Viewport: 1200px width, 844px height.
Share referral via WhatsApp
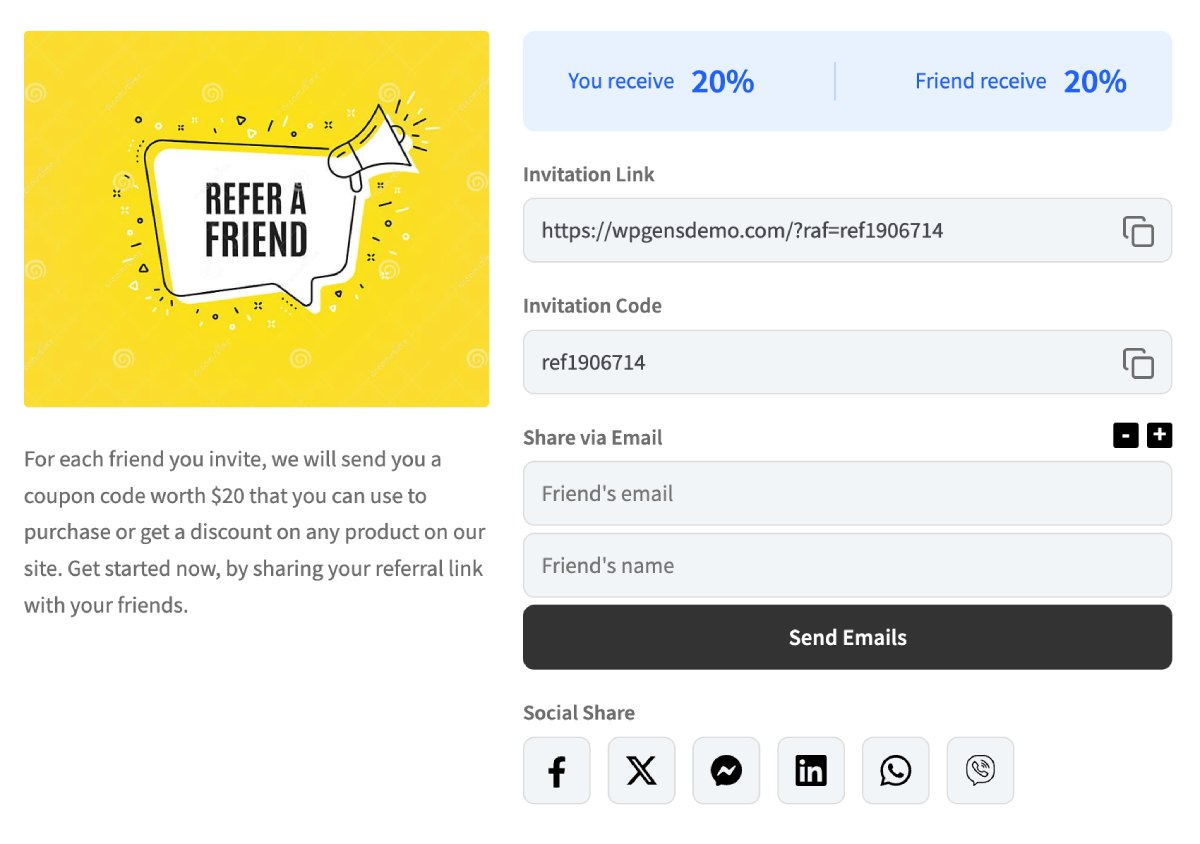click(x=895, y=771)
